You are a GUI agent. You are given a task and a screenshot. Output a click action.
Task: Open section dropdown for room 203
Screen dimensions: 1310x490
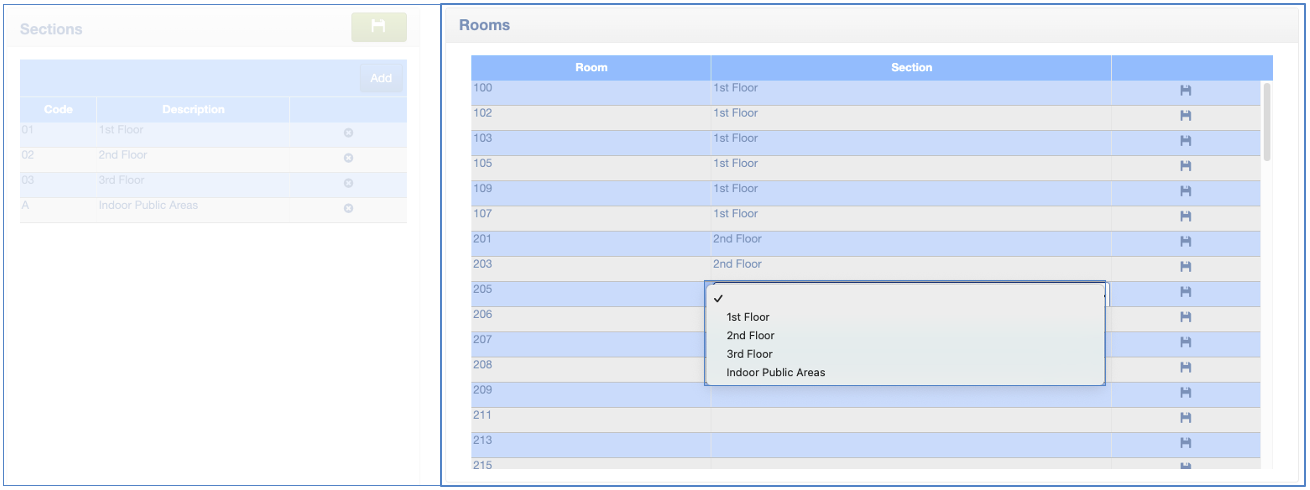(x=910, y=265)
